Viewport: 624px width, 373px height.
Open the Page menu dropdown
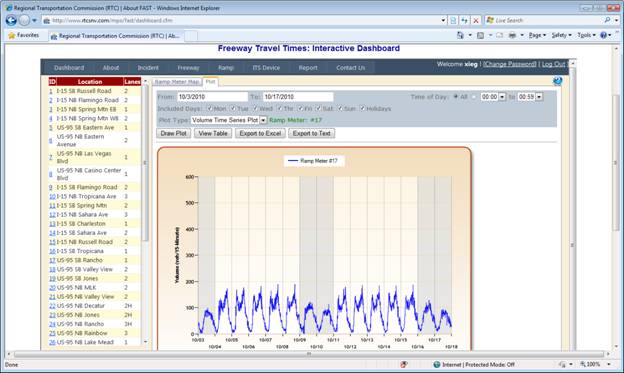[537, 35]
